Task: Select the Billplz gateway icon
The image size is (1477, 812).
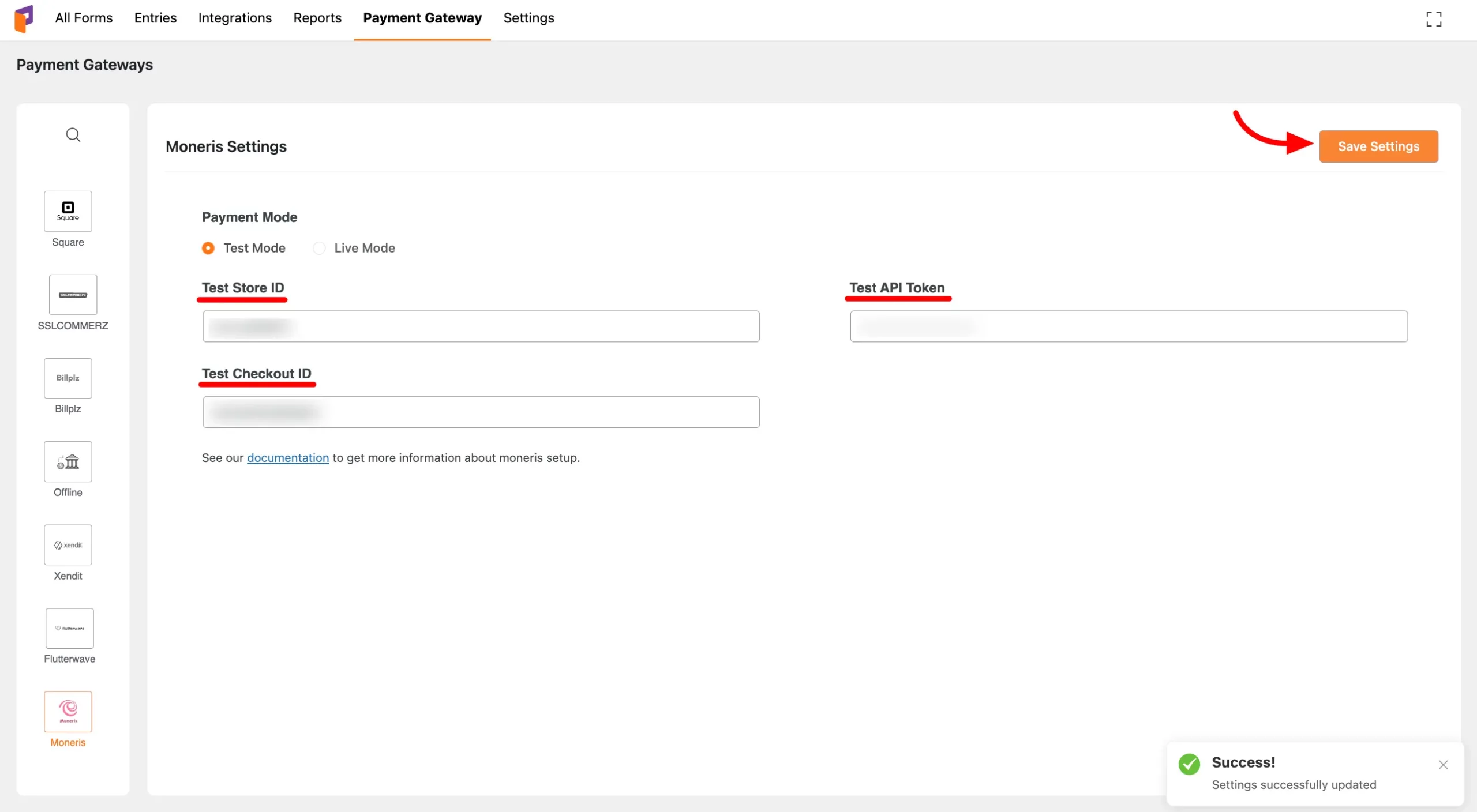Action: point(68,378)
